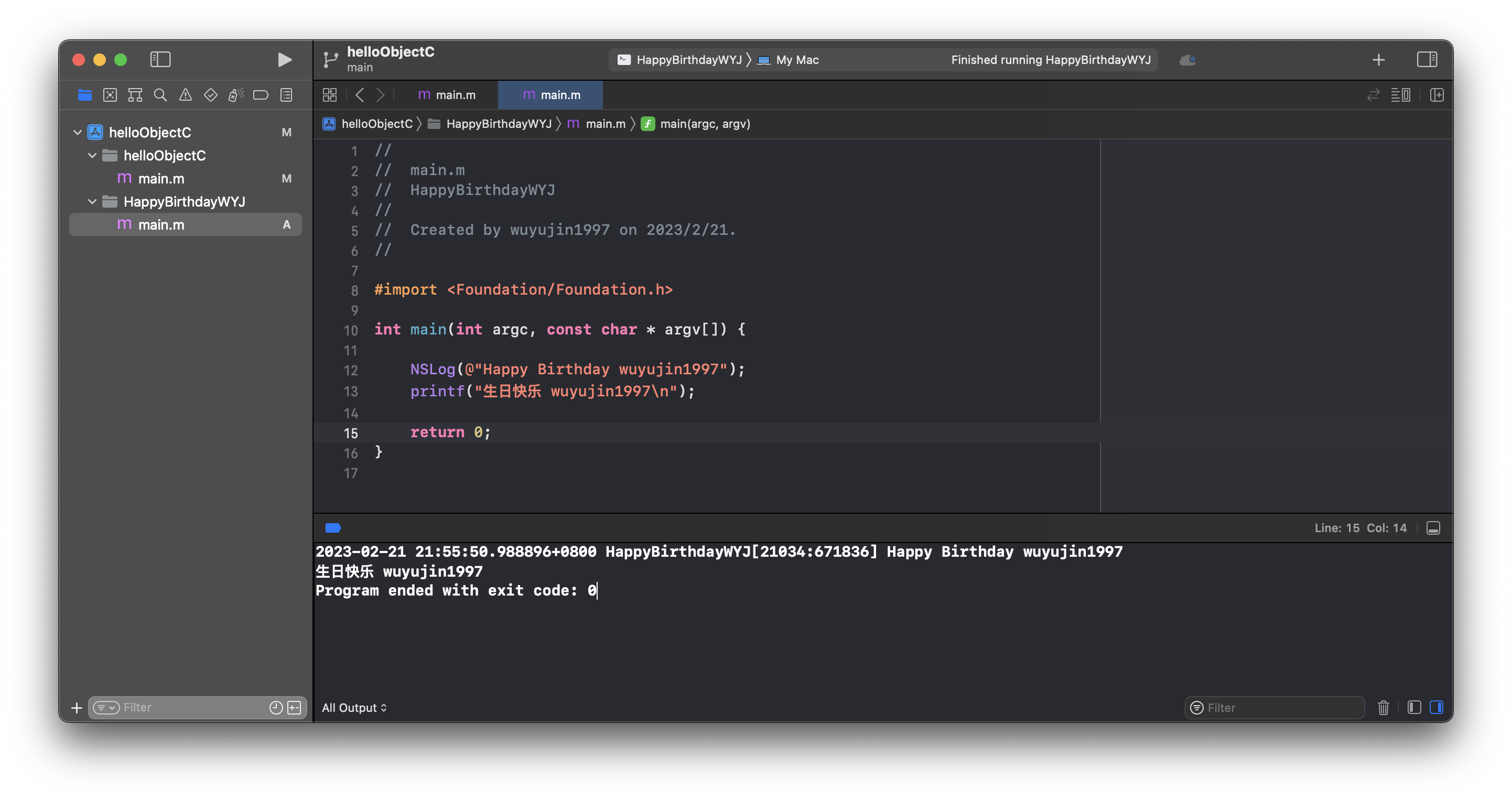Collapse the helloObjectC folder group
Image resolution: width=1512 pixels, height=800 pixels.
click(92, 156)
